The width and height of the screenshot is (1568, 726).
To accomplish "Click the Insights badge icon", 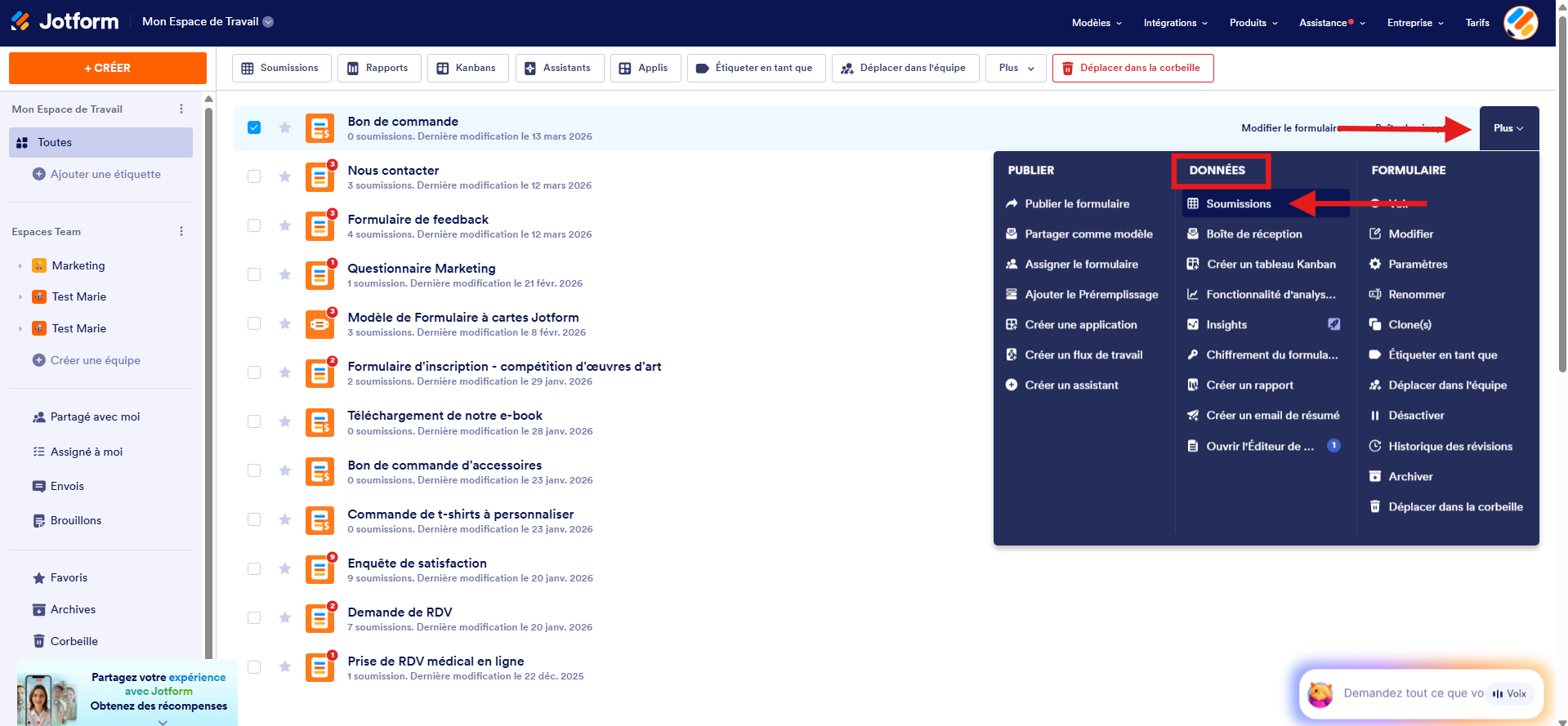I will tap(1333, 324).
